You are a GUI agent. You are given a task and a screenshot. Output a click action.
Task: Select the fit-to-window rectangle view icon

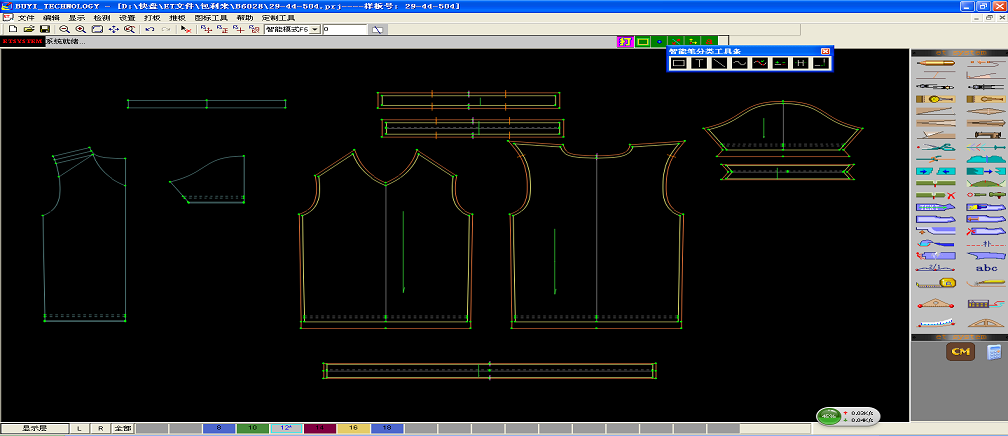point(97,29)
